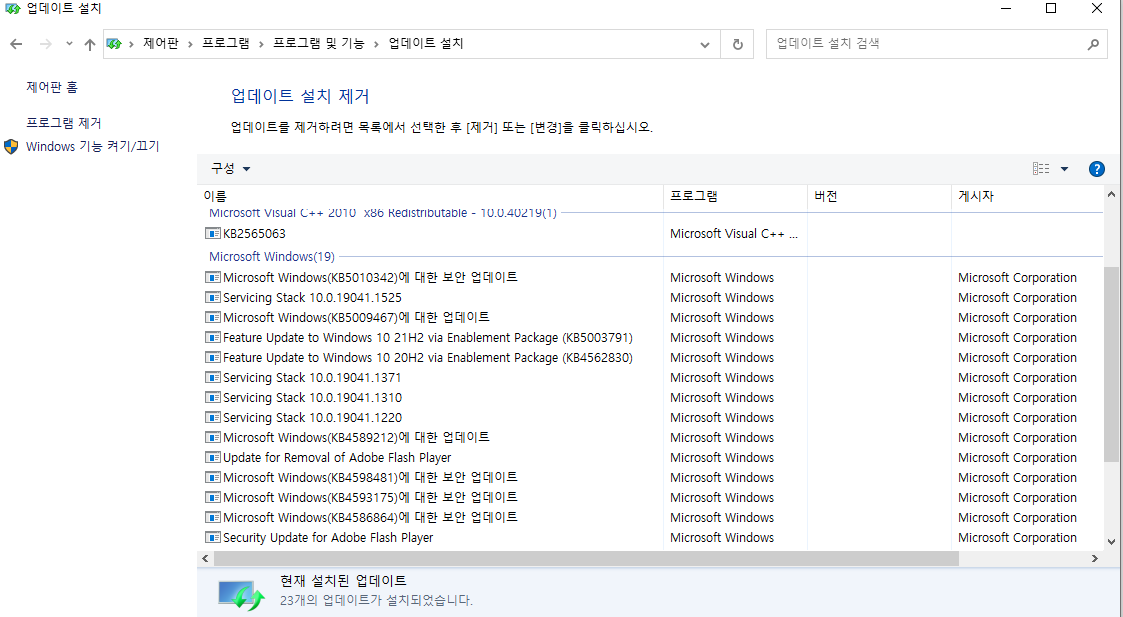
Task: Click the installed updates details pane icon
Action: point(241,595)
